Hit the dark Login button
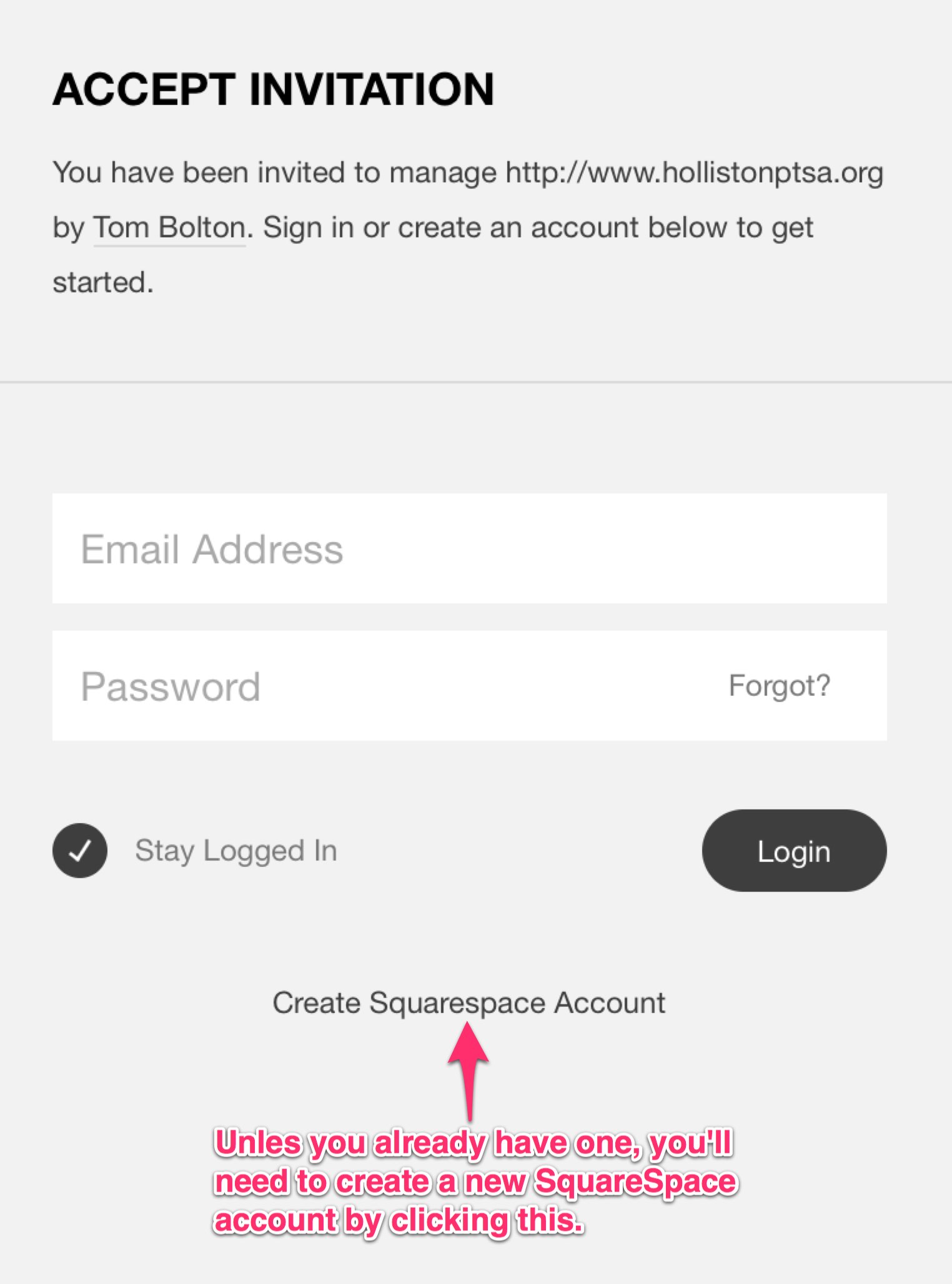 pyautogui.click(x=794, y=851)
